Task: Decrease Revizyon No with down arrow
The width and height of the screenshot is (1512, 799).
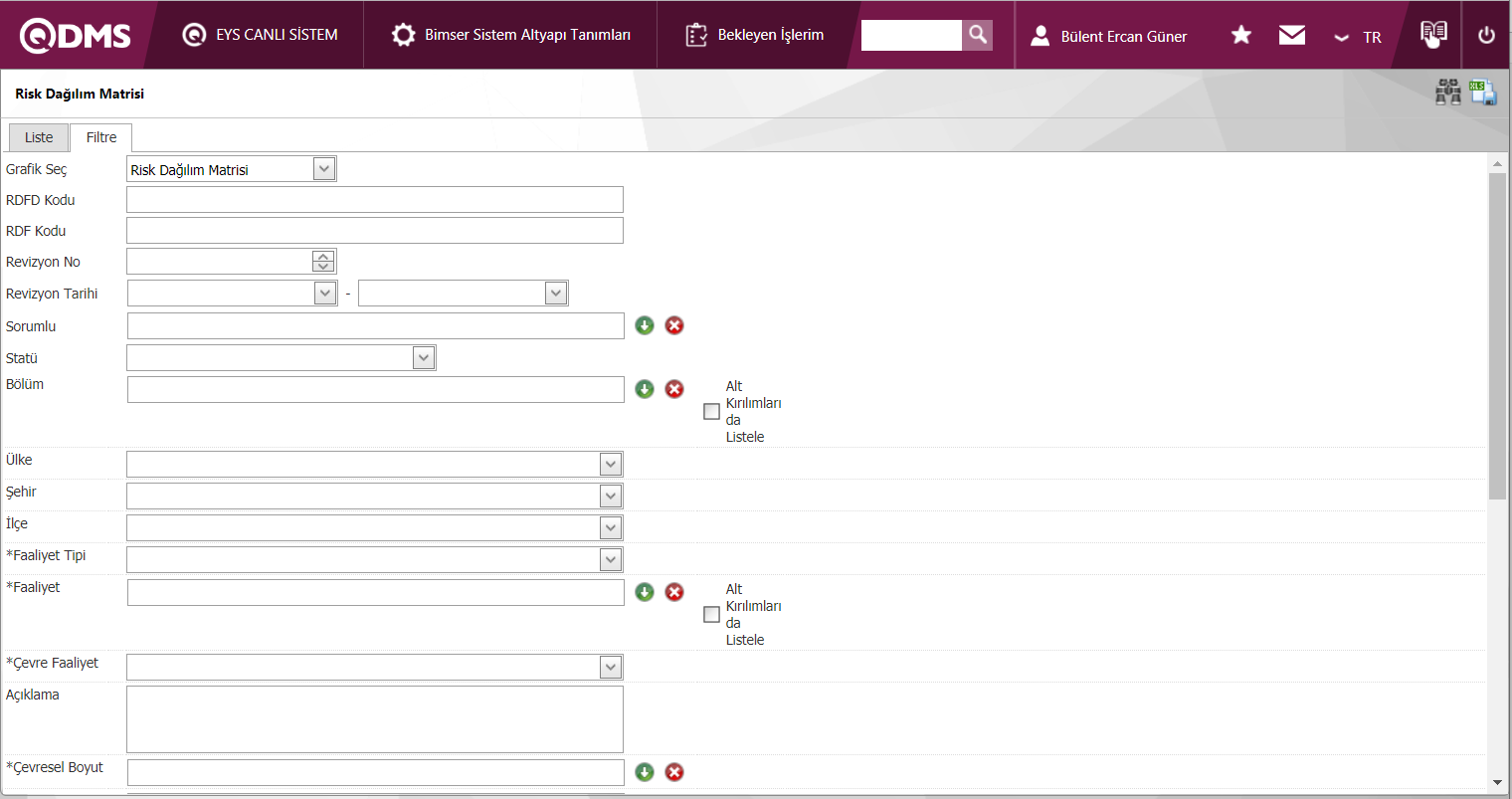Action: point(323,267)
